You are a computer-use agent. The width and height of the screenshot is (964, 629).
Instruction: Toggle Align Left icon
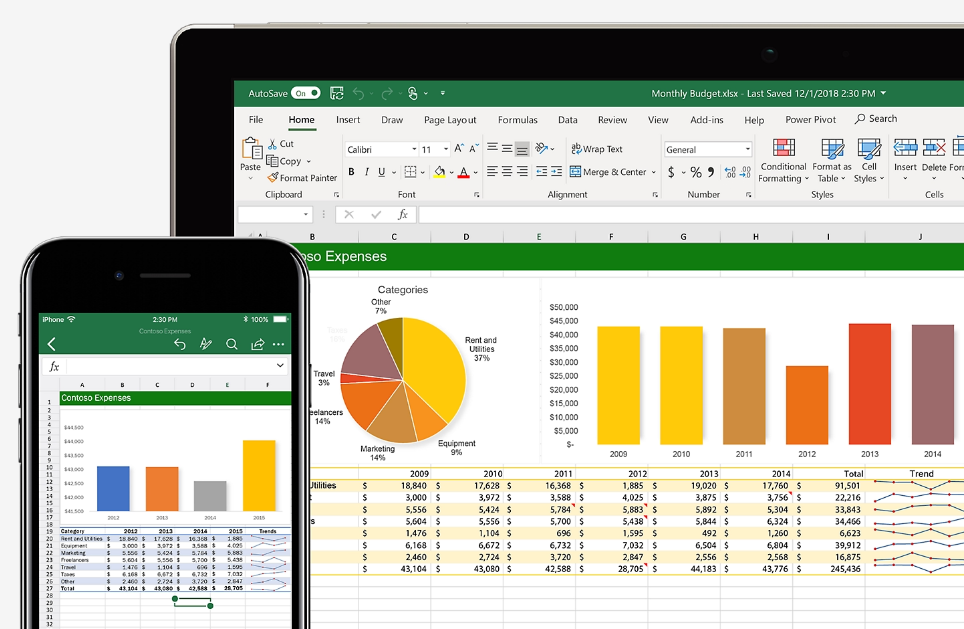tap(492, 172)
